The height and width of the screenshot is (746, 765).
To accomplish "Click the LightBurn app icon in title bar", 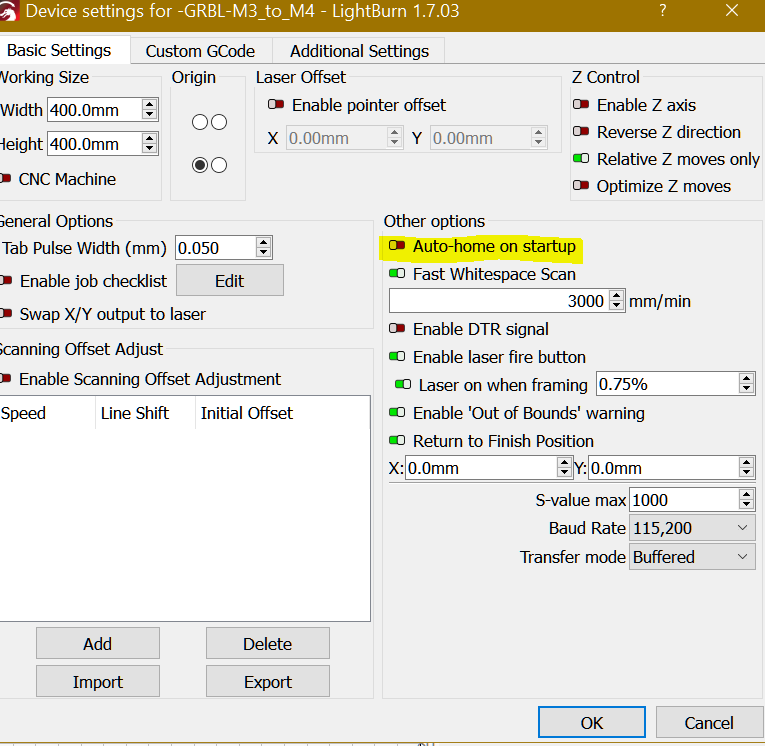I will coord(8,12).
